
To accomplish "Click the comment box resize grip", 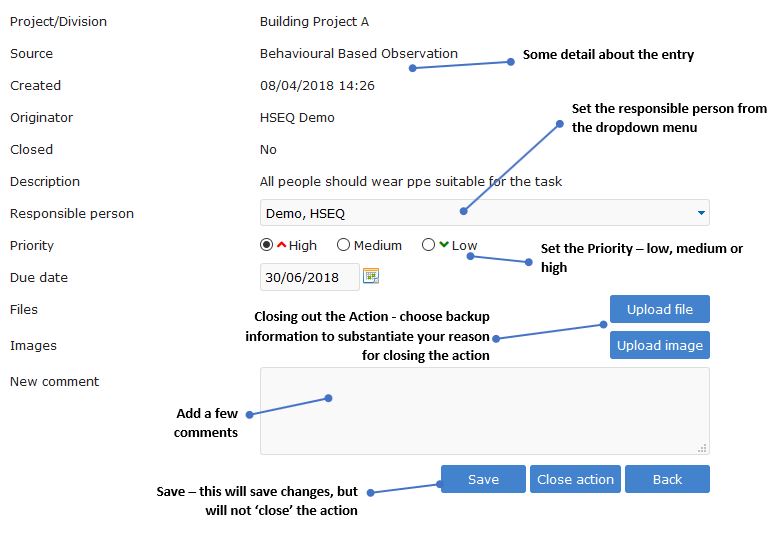I will click(x=702, y=448).
